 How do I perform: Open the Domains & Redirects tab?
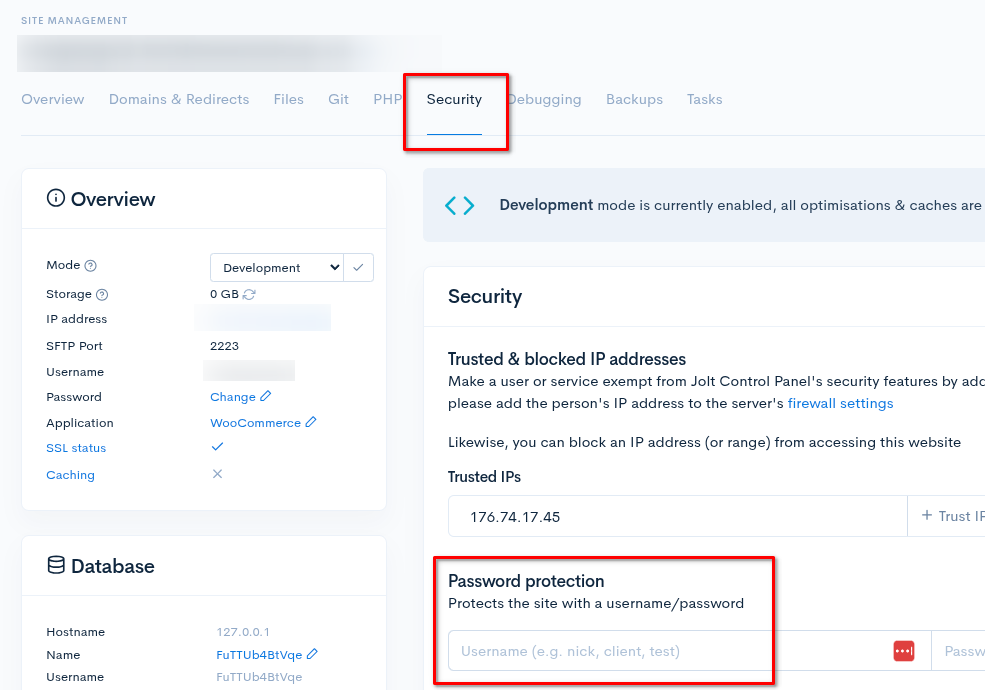(179, 99)
